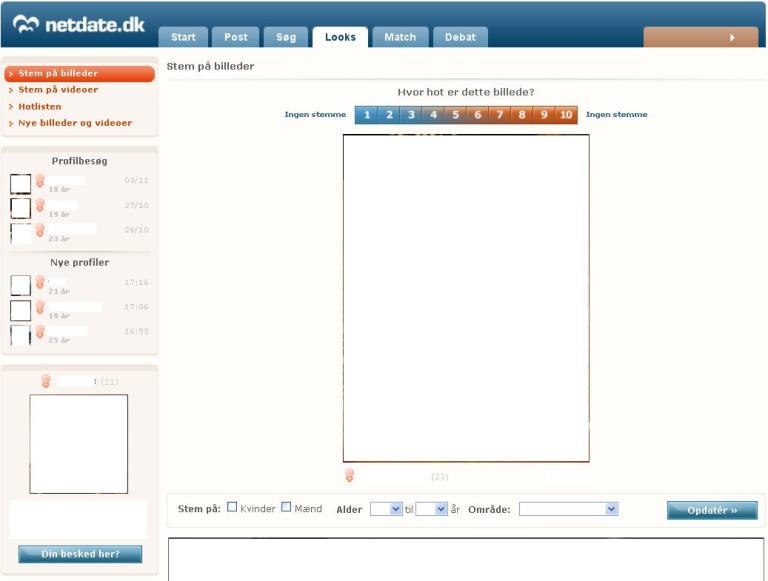This screenshot has width=768, height=581.
Task: Give the picture a score of 4
Action: [433, 115]
